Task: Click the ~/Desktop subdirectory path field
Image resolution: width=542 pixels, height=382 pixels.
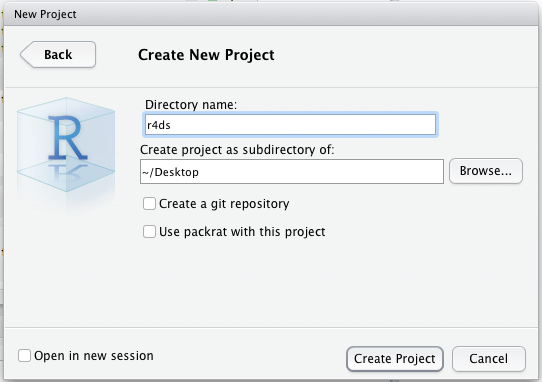Action: (x=292, y=171)
